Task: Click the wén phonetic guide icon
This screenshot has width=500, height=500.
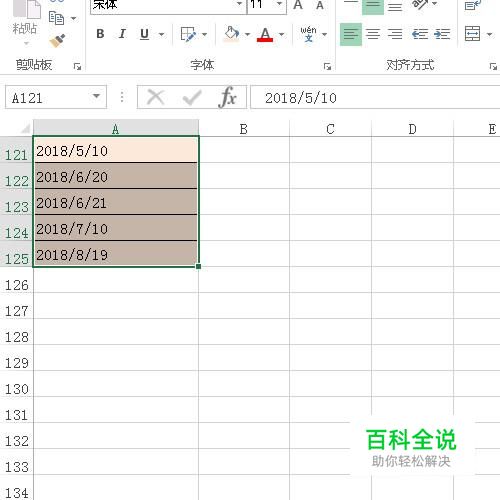Action: click(308, 34)
